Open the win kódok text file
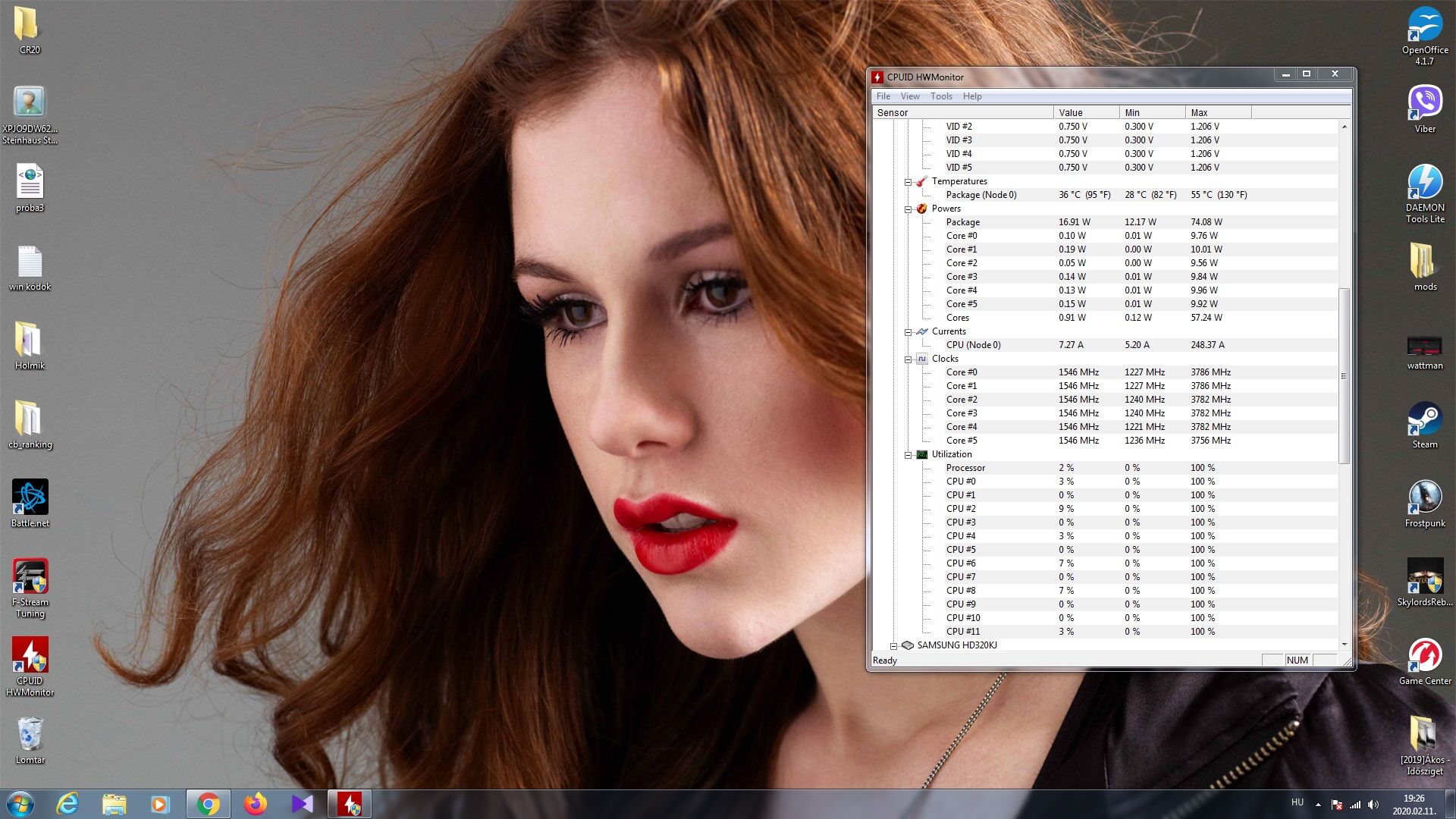Screen dimensions: 1456x819 tap(30, 268)
